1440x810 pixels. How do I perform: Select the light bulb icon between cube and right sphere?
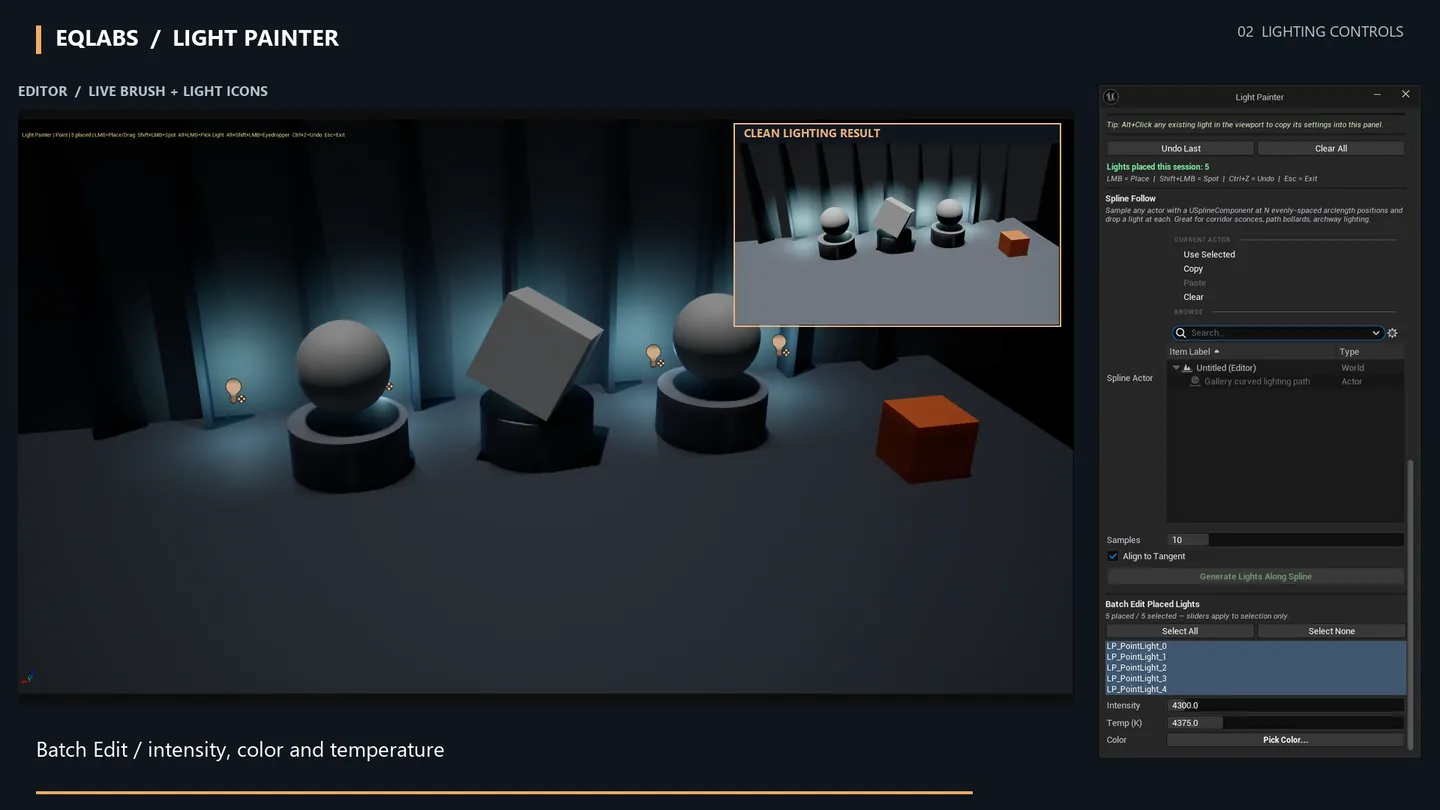click(655, 356)
